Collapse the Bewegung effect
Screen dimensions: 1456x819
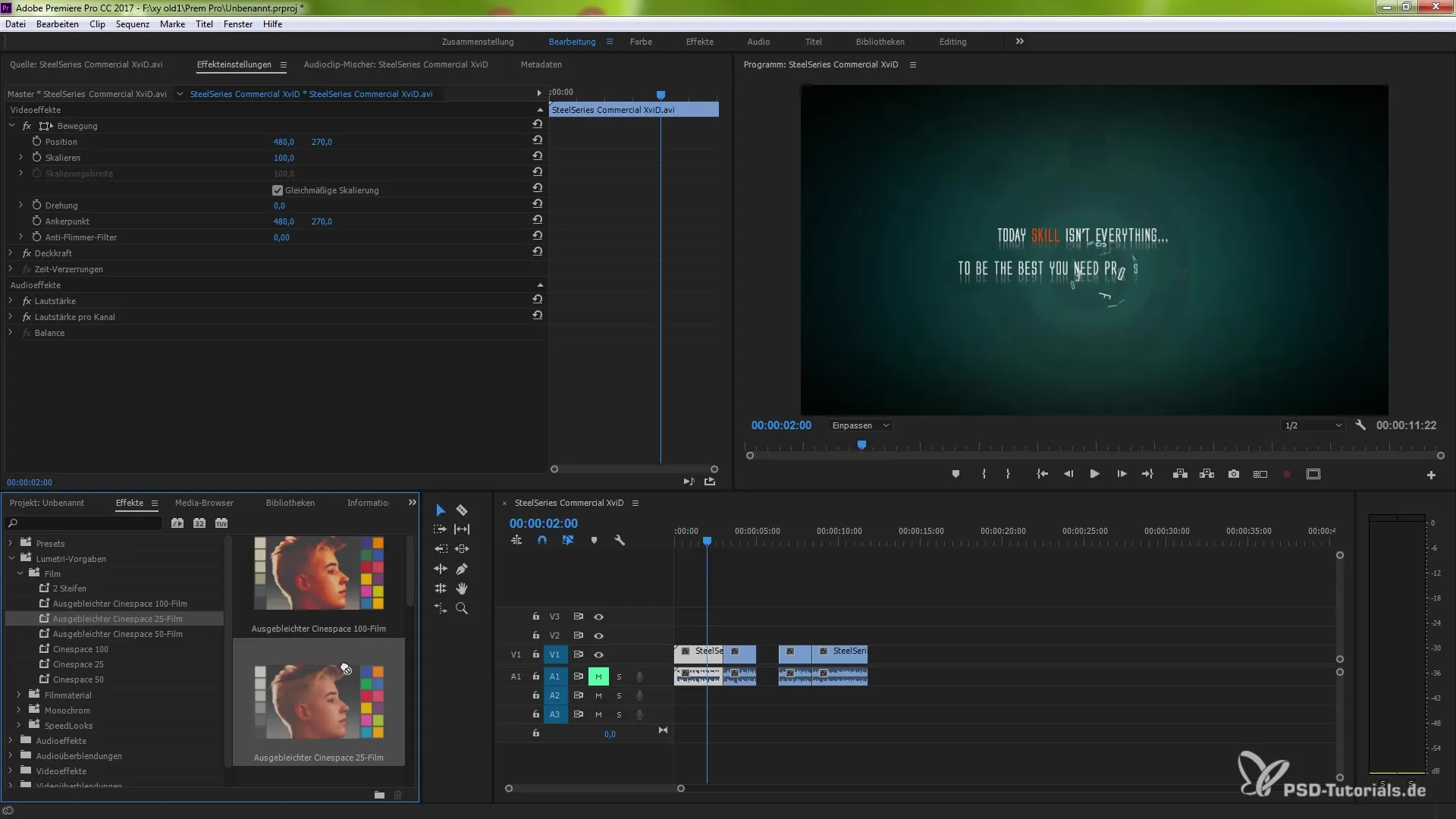11,125
